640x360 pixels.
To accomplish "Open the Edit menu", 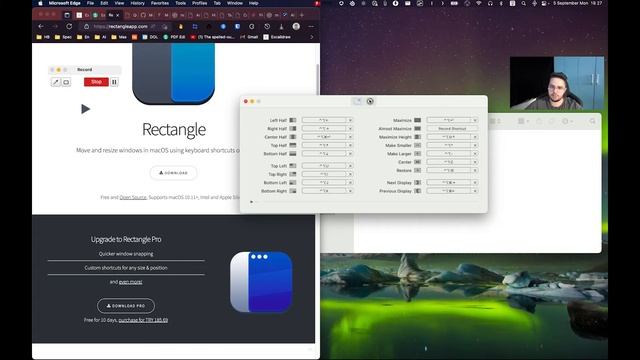I will tap(104, 3).
